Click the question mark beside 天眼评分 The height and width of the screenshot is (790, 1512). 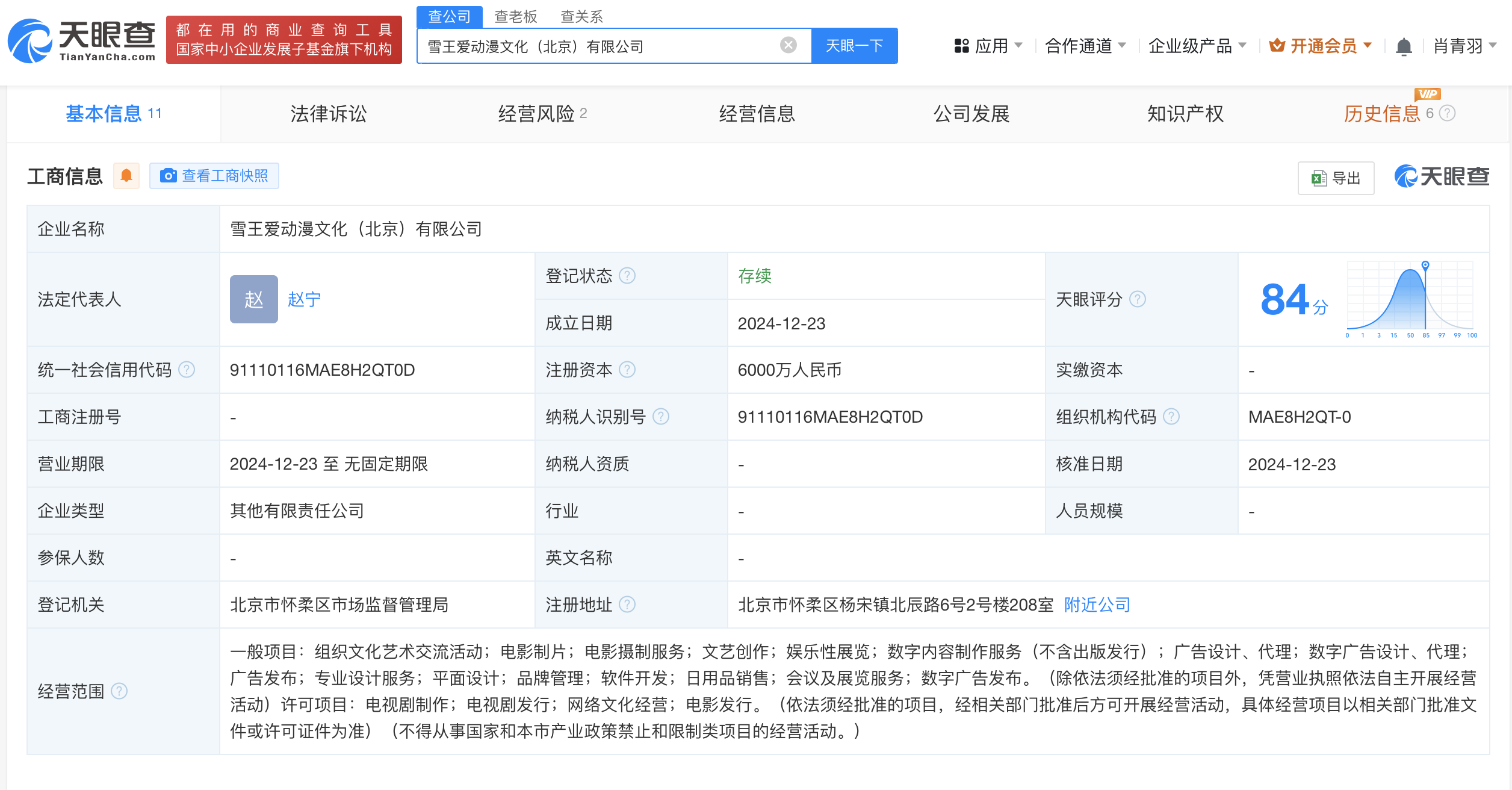[x=1136, y=299]
